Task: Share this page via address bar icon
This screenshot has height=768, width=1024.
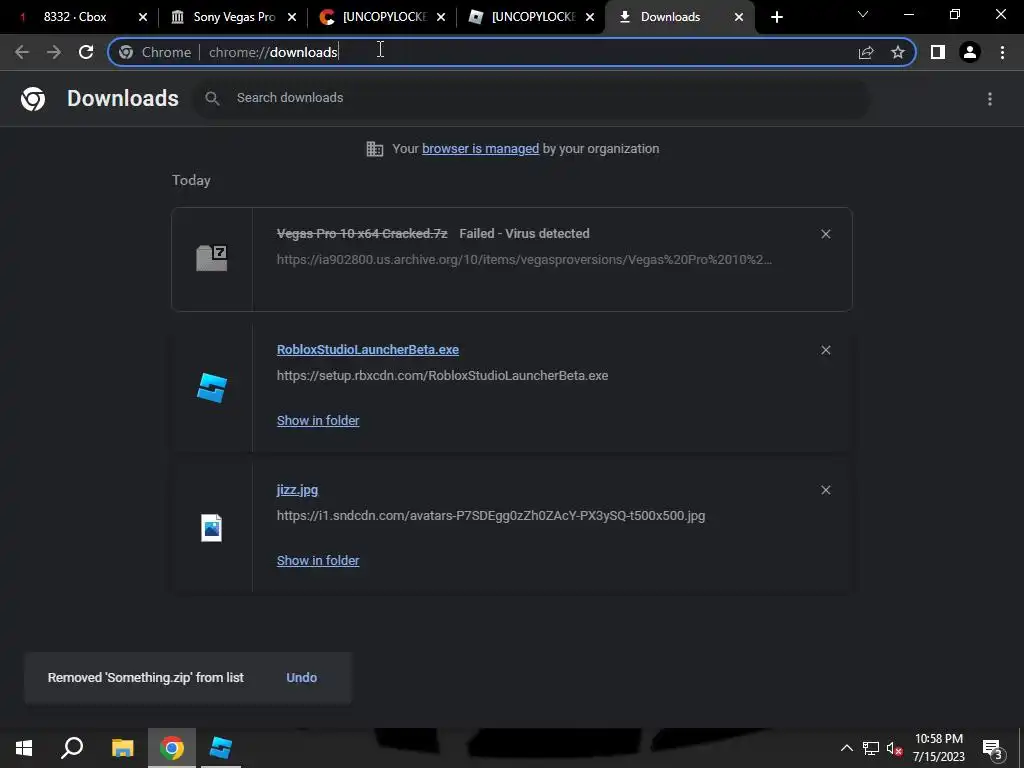Action: (x=866, y=52)
